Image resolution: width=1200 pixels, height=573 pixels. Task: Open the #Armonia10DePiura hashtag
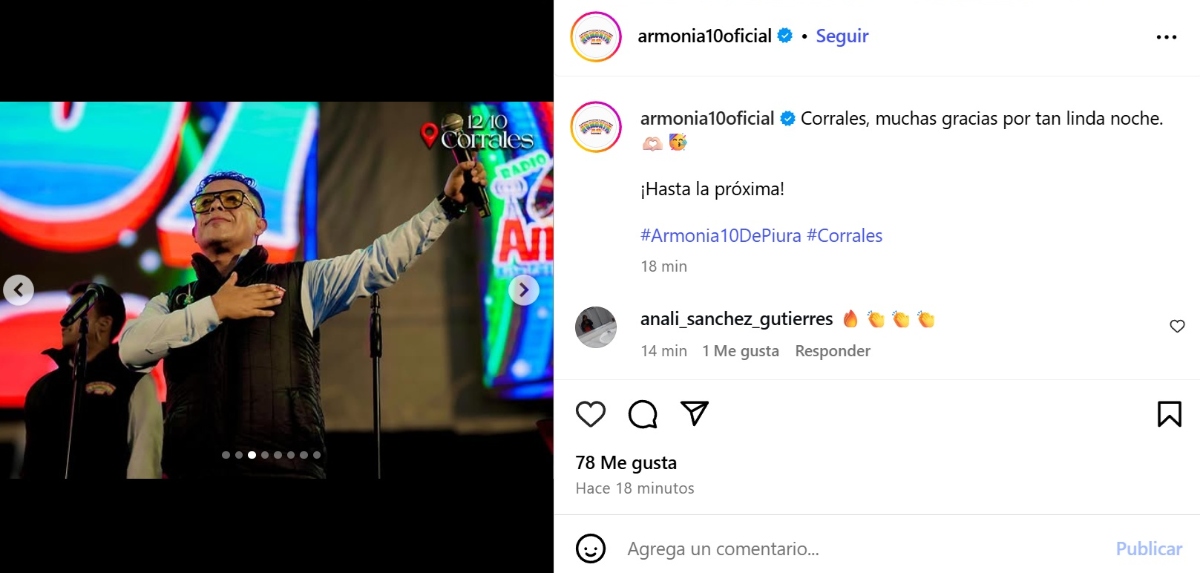tap(719, 236)
